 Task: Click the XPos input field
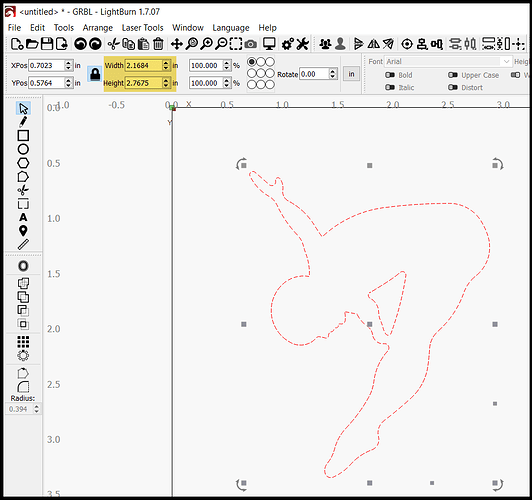point(46,65)
